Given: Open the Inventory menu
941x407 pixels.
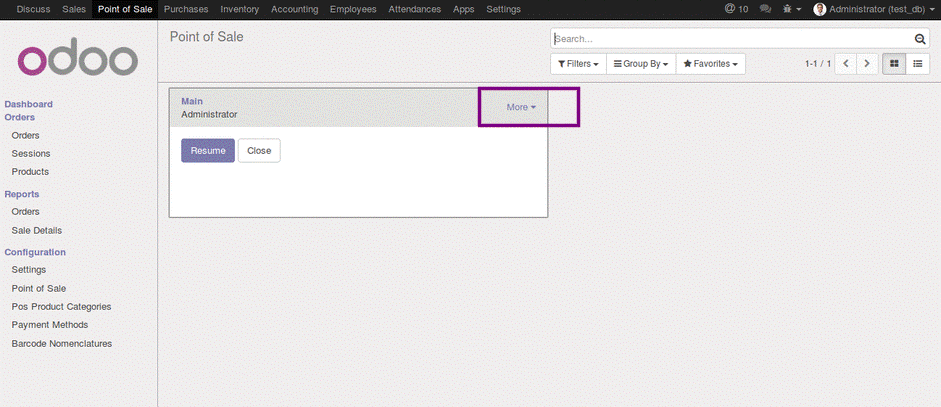Looking at the screenshot, I should click(239, 9).
